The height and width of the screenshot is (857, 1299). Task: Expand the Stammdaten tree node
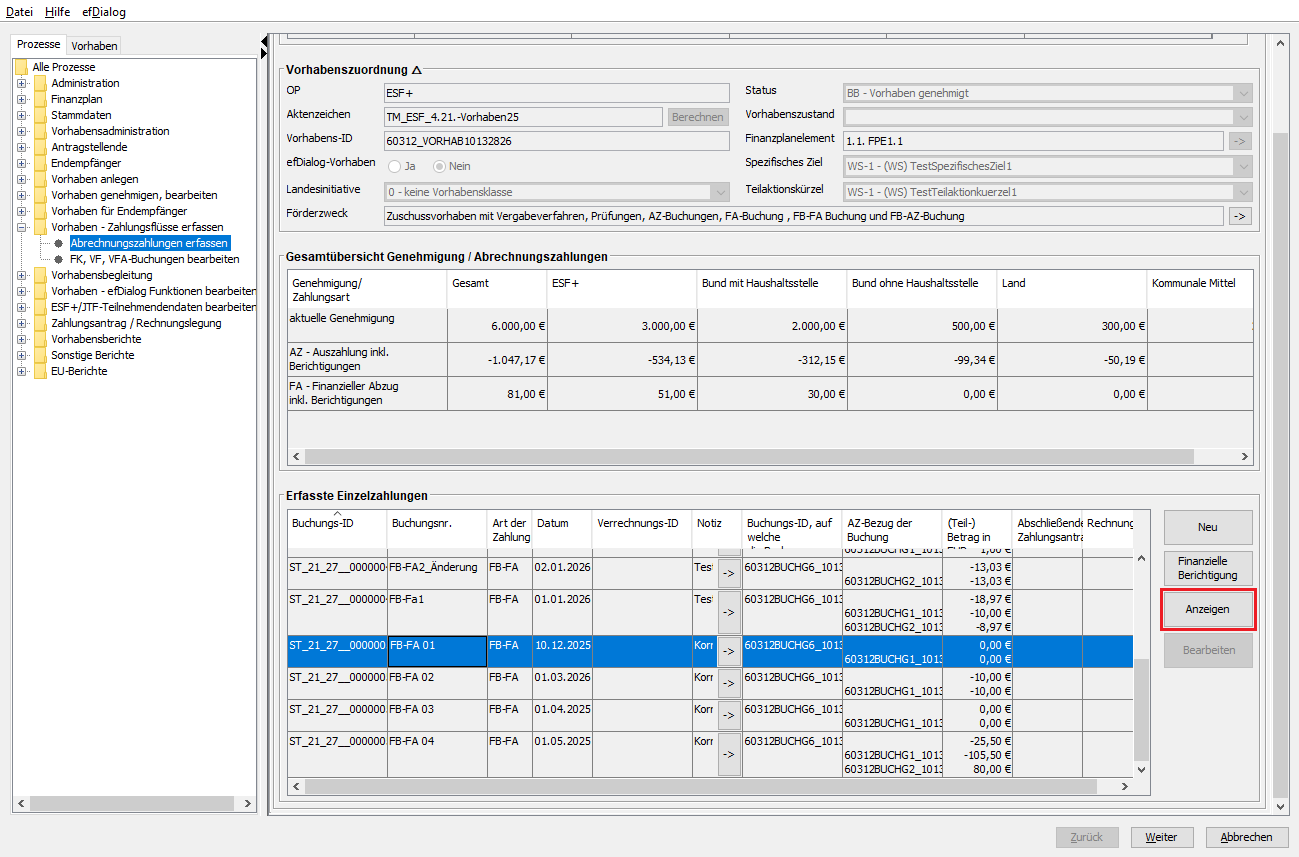[21, 115]
